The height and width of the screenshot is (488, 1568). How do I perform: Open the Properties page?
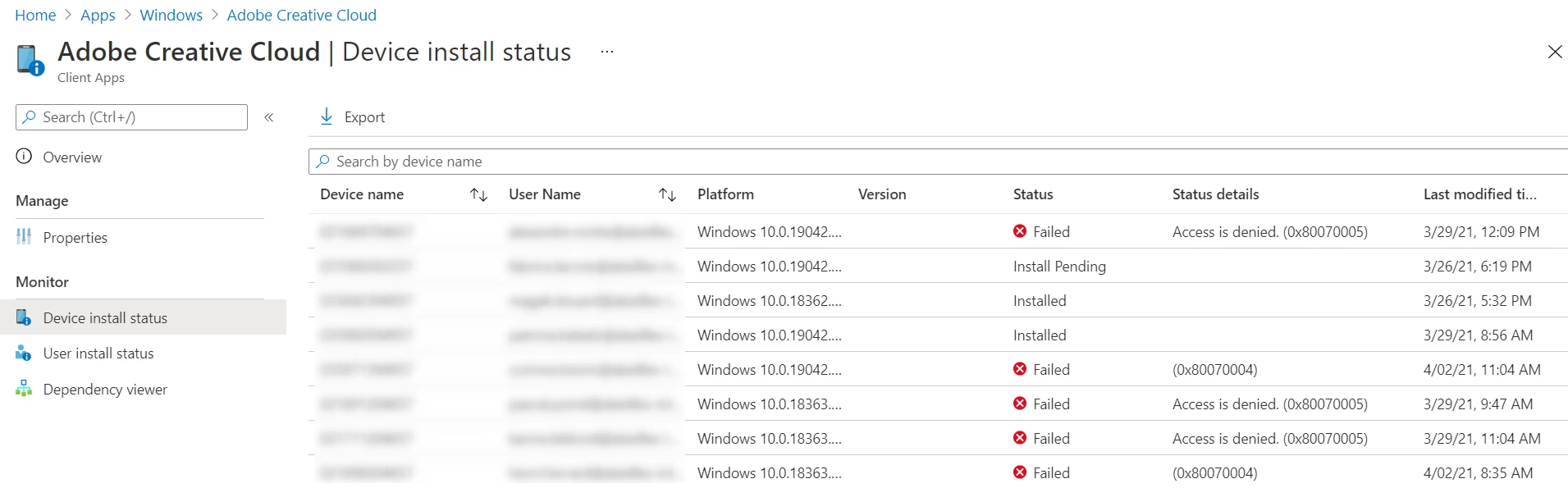click(x=75, y=238)
